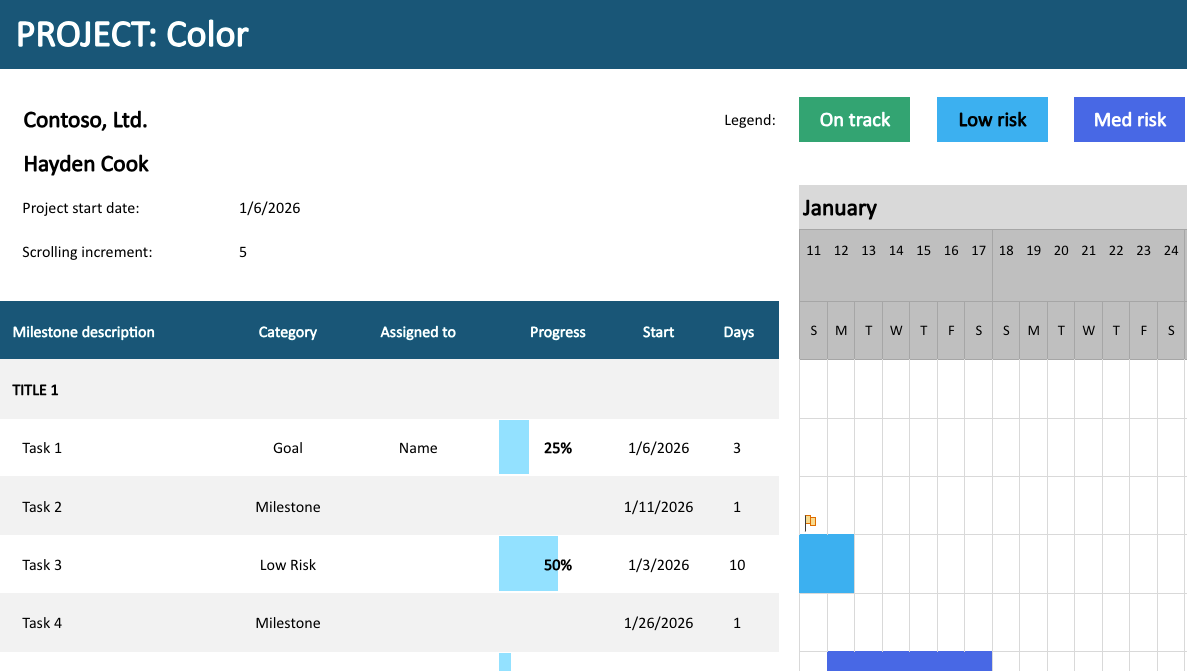Click the dark blue Gantt bar below Task 4
This screenshot has width=1187, height=671.
(909, 660)
